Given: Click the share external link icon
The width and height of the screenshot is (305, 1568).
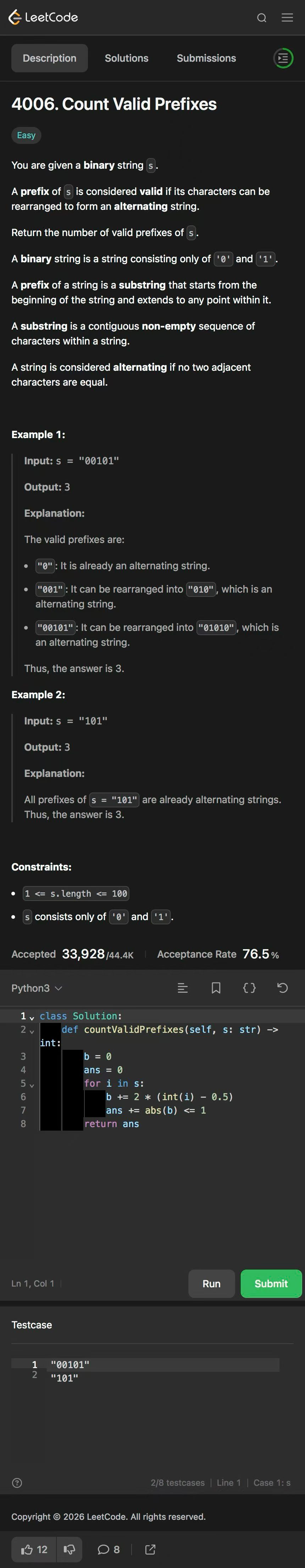Looking at the screenshot, I should 150,1549.
